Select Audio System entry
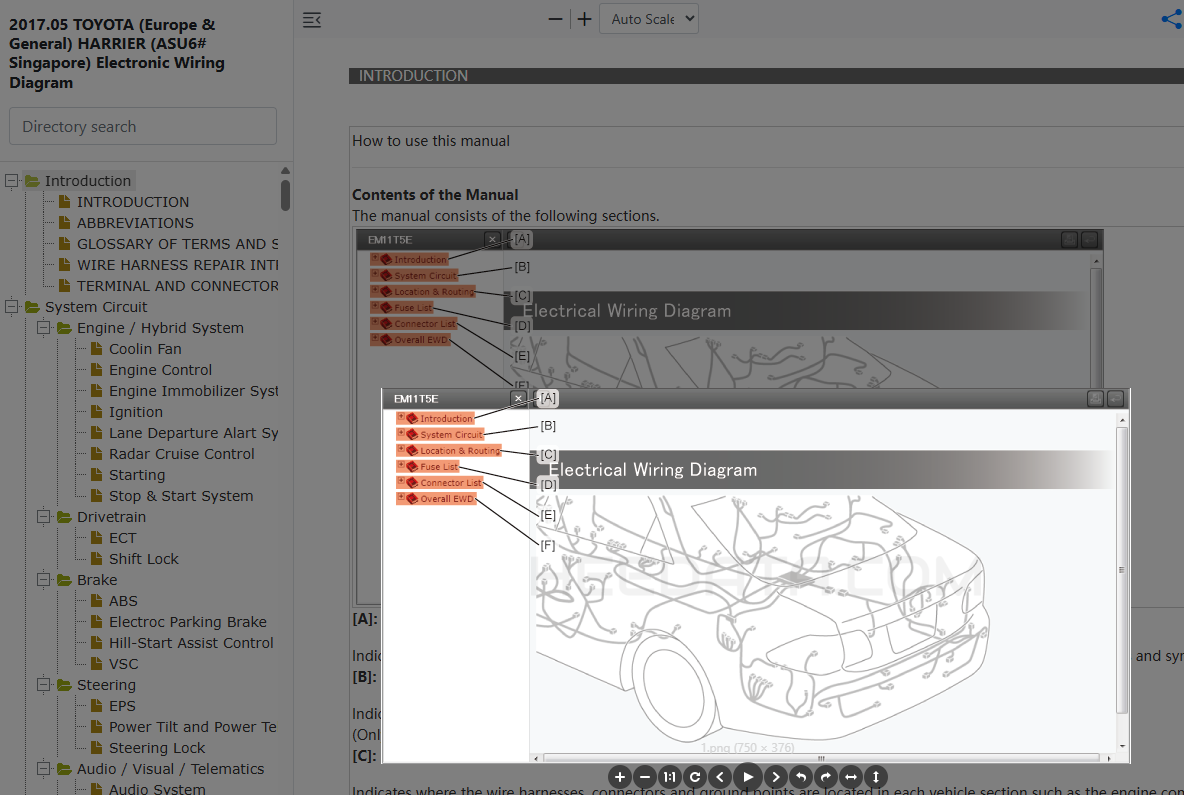 coord(156,788)
